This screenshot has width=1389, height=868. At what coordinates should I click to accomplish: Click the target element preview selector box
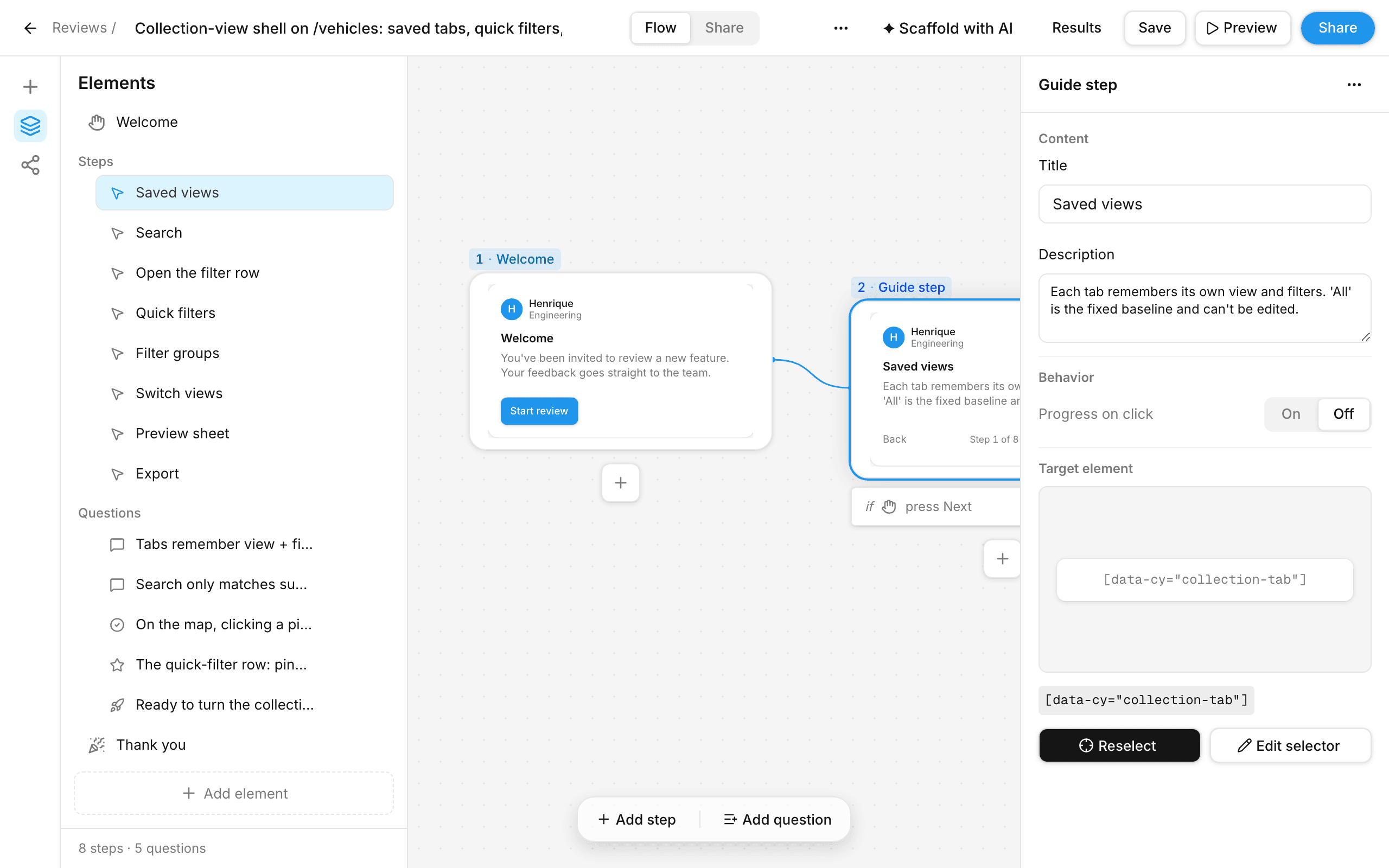click(1204, 580)
